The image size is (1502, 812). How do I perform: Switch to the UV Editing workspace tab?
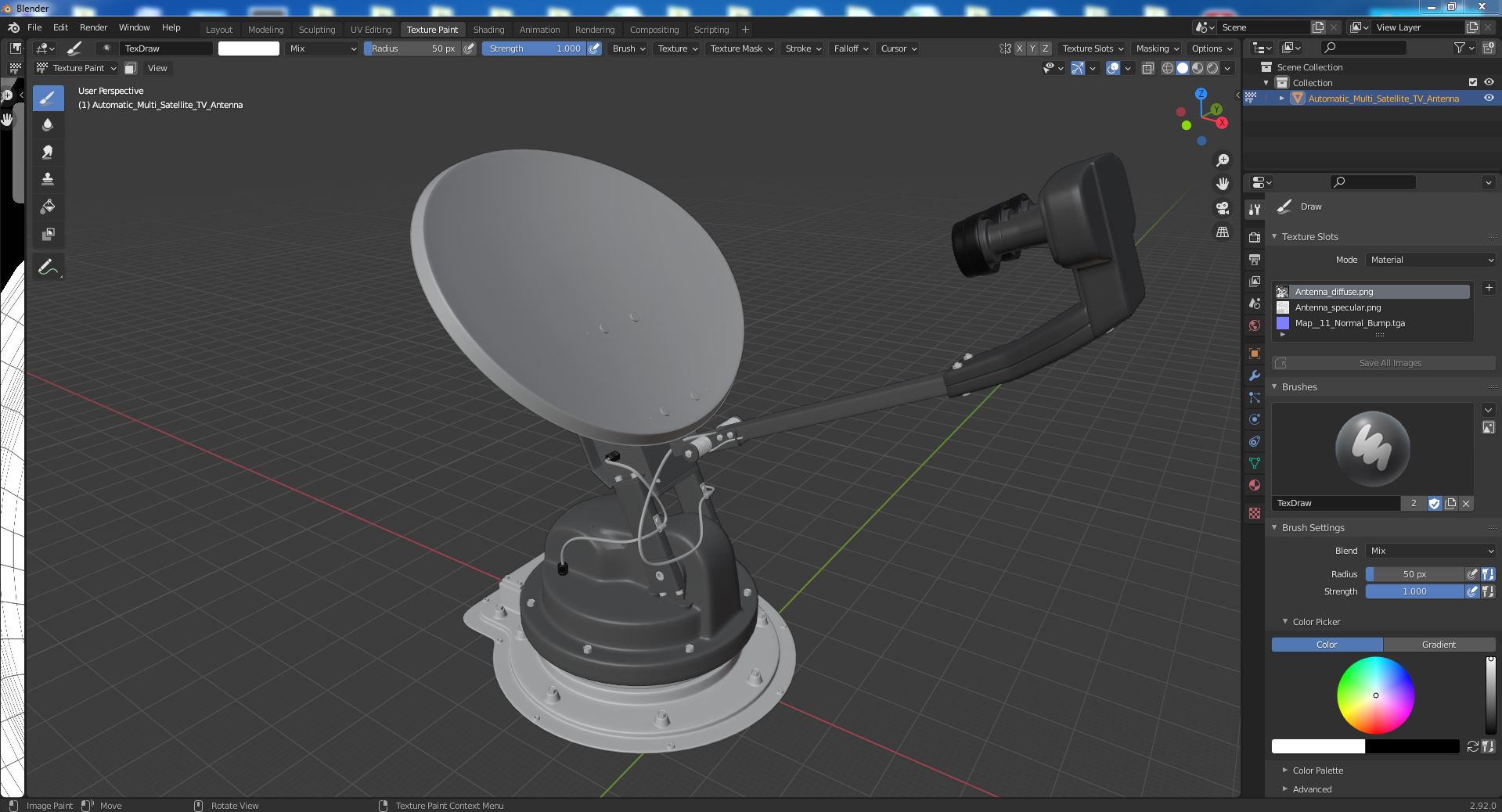pyautogui.click(x=370, y=30)
